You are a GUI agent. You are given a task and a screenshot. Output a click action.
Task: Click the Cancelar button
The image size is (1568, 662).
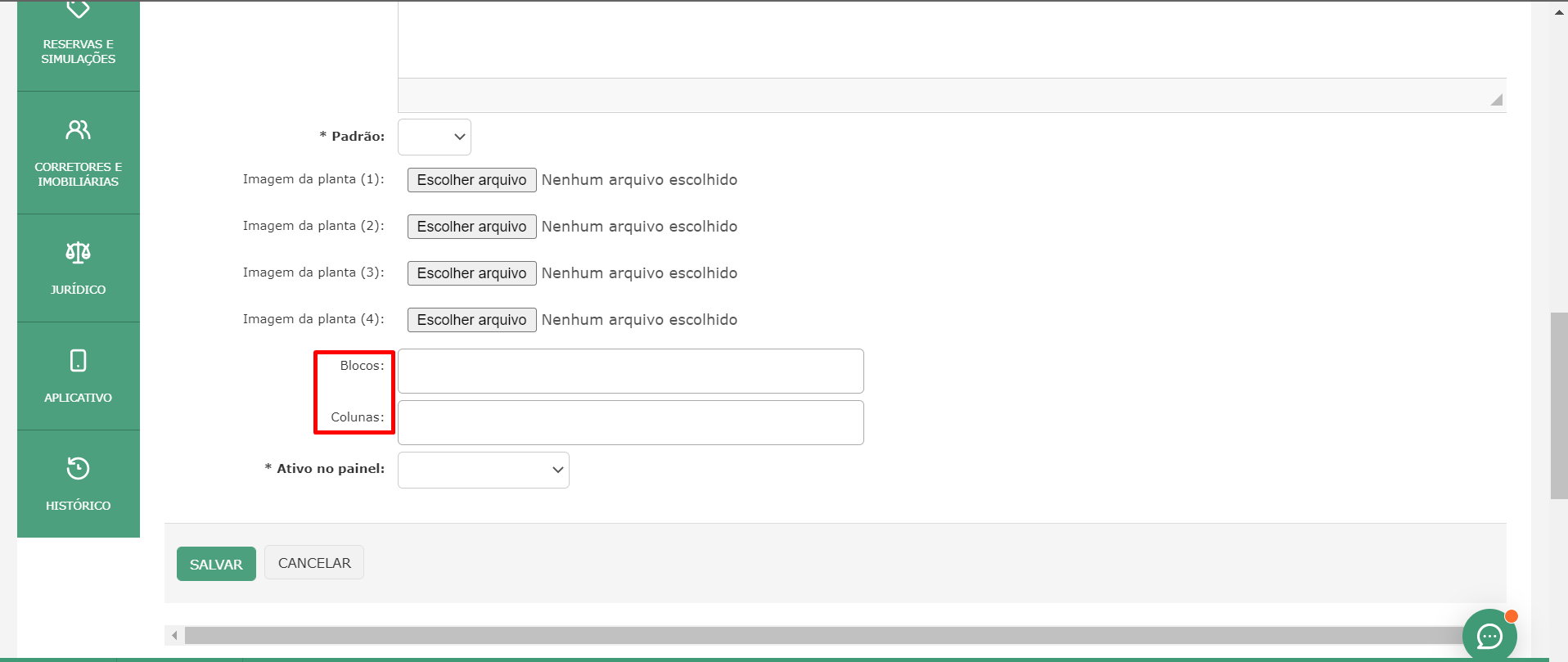(314, 563)
